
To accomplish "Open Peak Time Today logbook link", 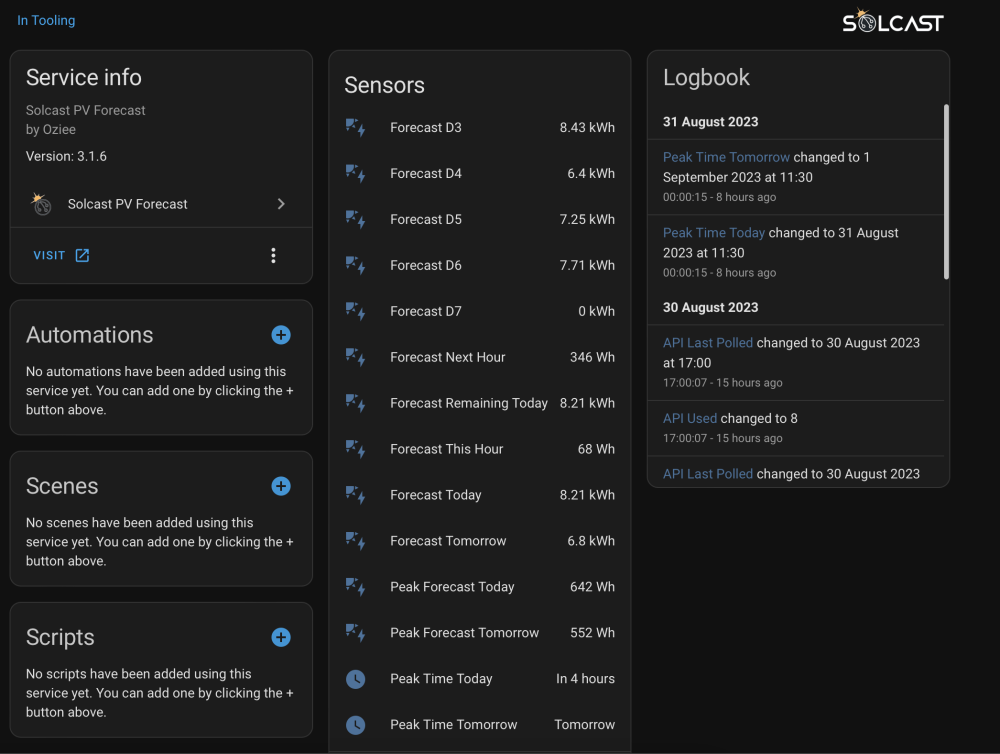I will click(x=714, y=233).
